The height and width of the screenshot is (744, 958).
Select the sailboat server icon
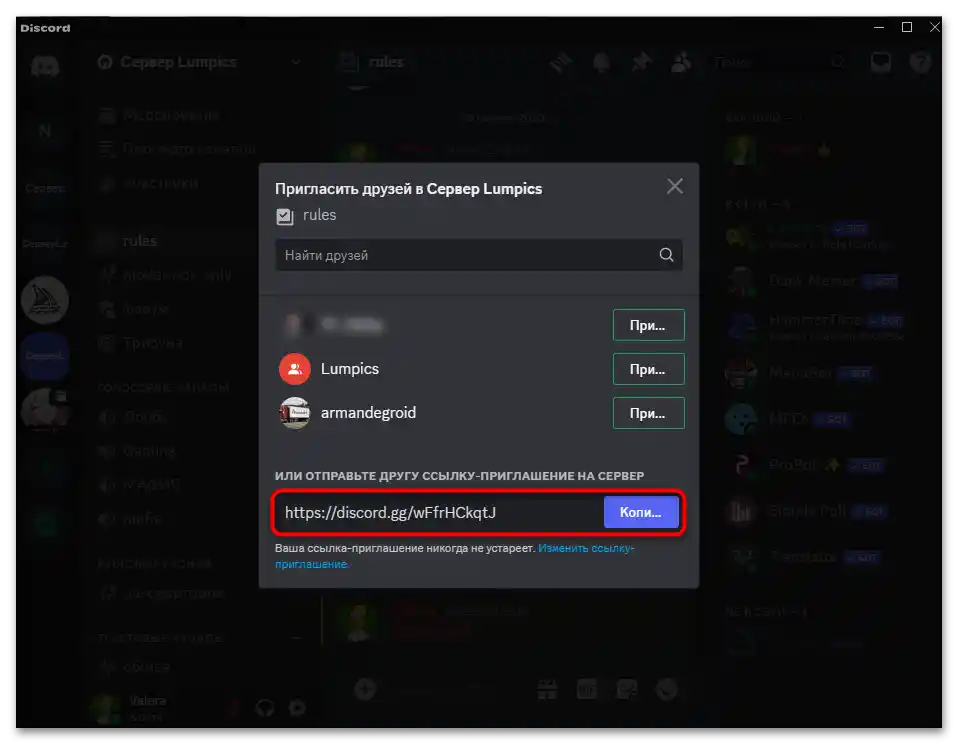click(x=45, y=299)
